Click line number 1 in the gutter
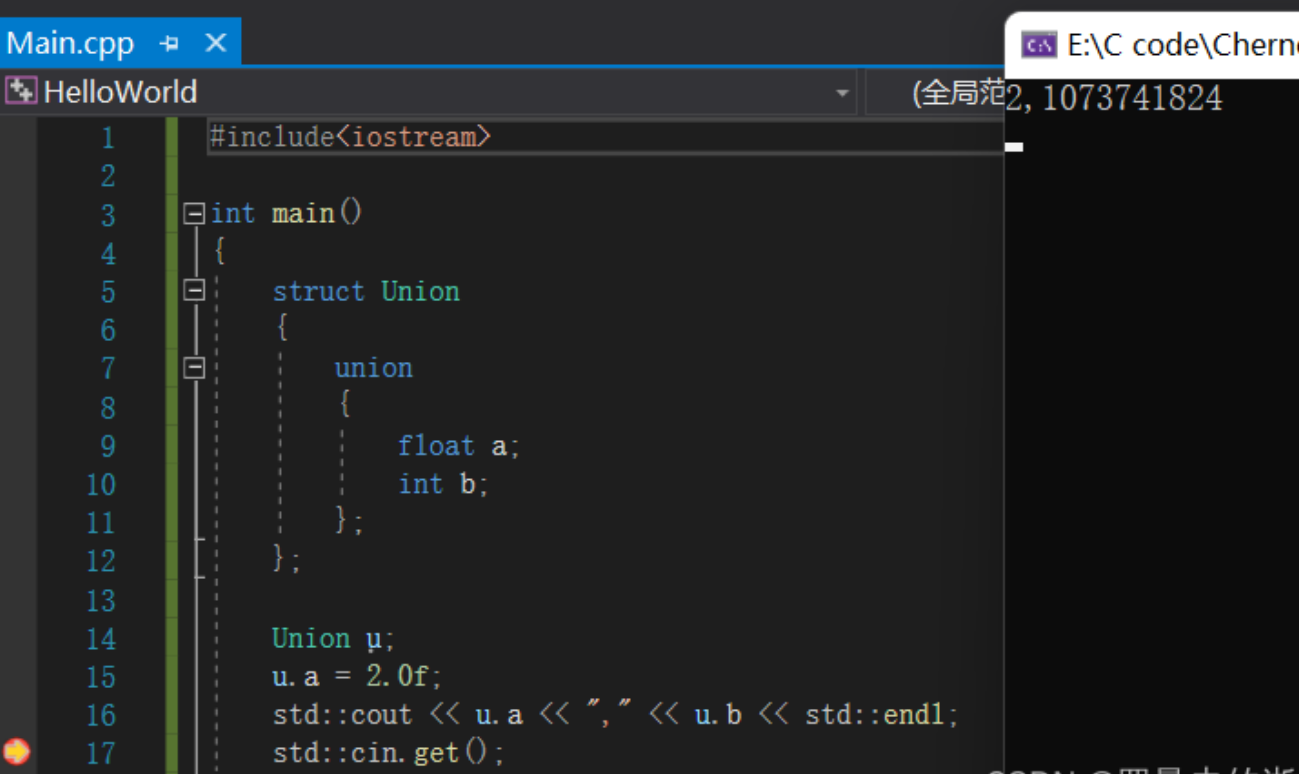The image size is (1299, 774). tap(108, 137)
